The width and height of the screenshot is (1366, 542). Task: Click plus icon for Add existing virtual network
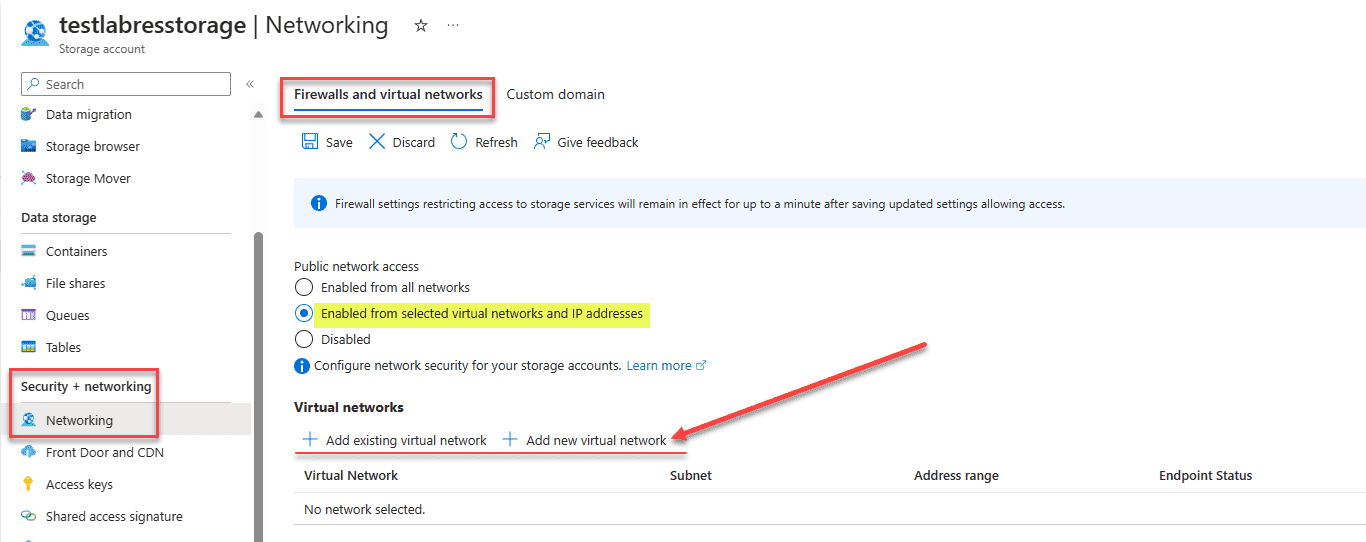coord(310,440)
